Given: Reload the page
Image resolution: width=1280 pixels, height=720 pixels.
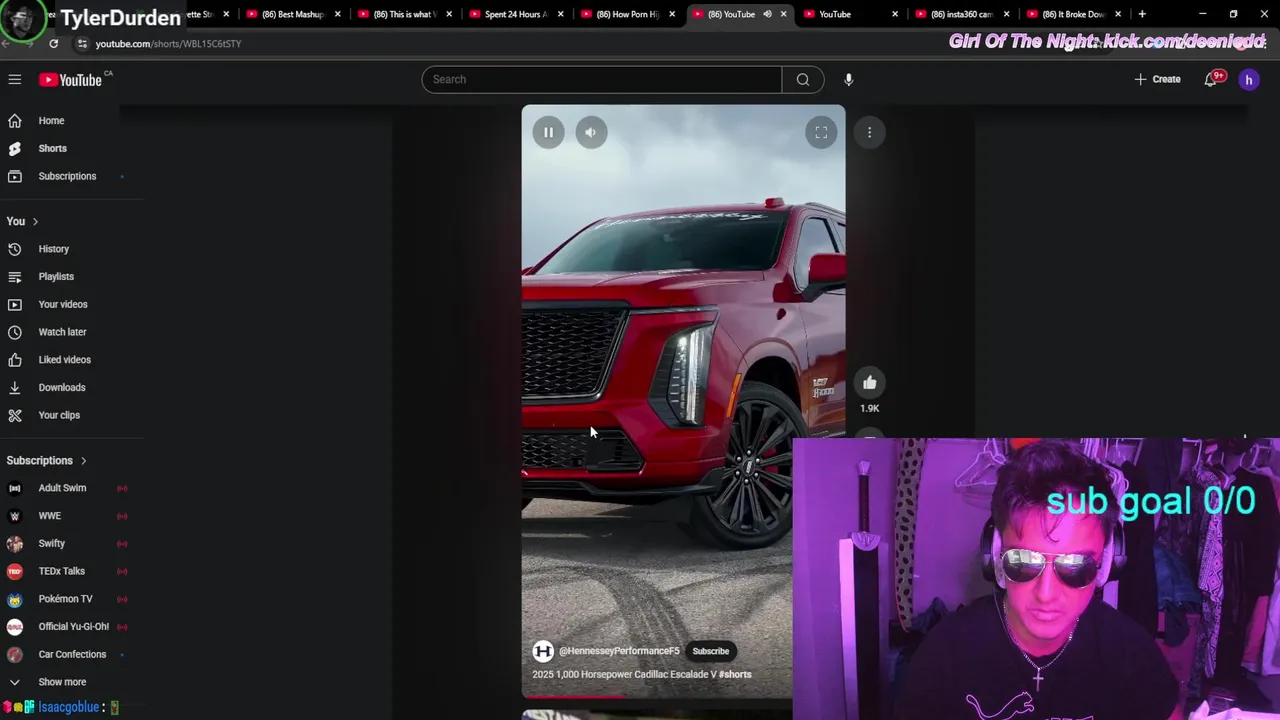Looking at the screenshot, I should point(53,44).
